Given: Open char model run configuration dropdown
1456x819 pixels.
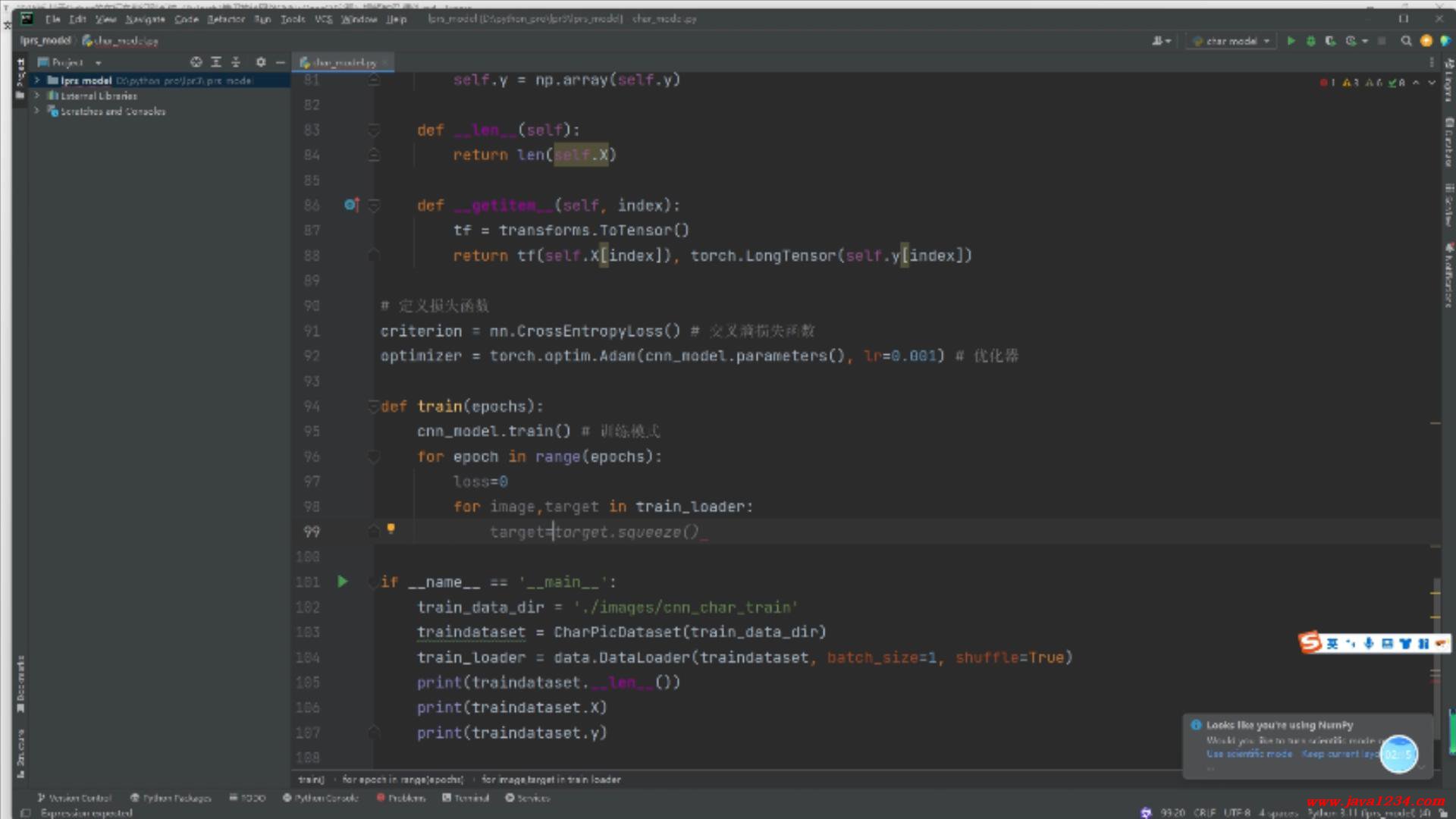Looking at the screenshot, I should pyautogui.click(x=1232, y=41).
